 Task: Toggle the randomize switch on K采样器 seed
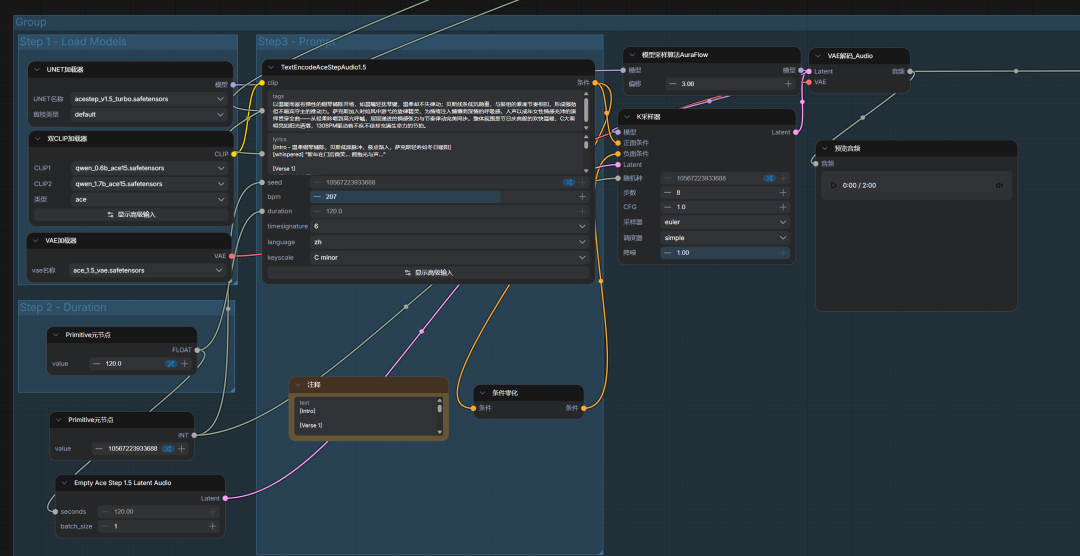(x=770, y=178)
